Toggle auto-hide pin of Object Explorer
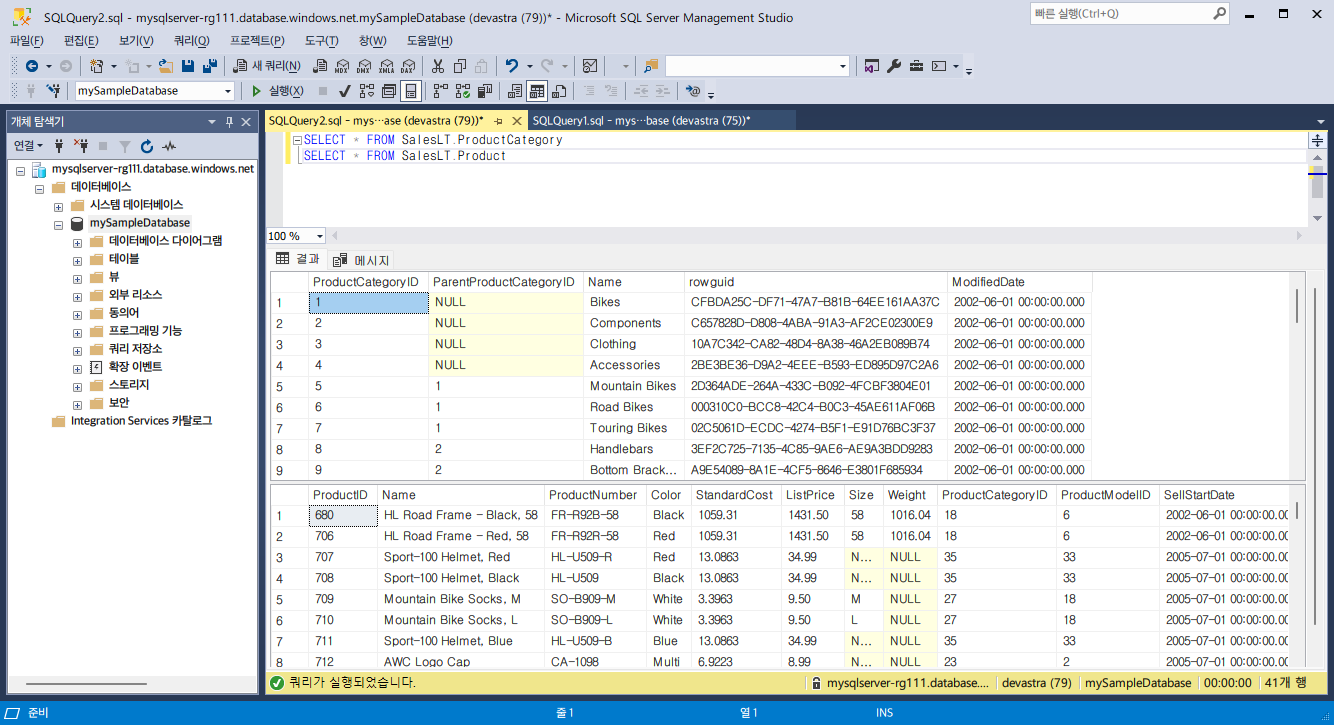The width and height of the screenshot is (1334, 725). [x=229, y=121]
